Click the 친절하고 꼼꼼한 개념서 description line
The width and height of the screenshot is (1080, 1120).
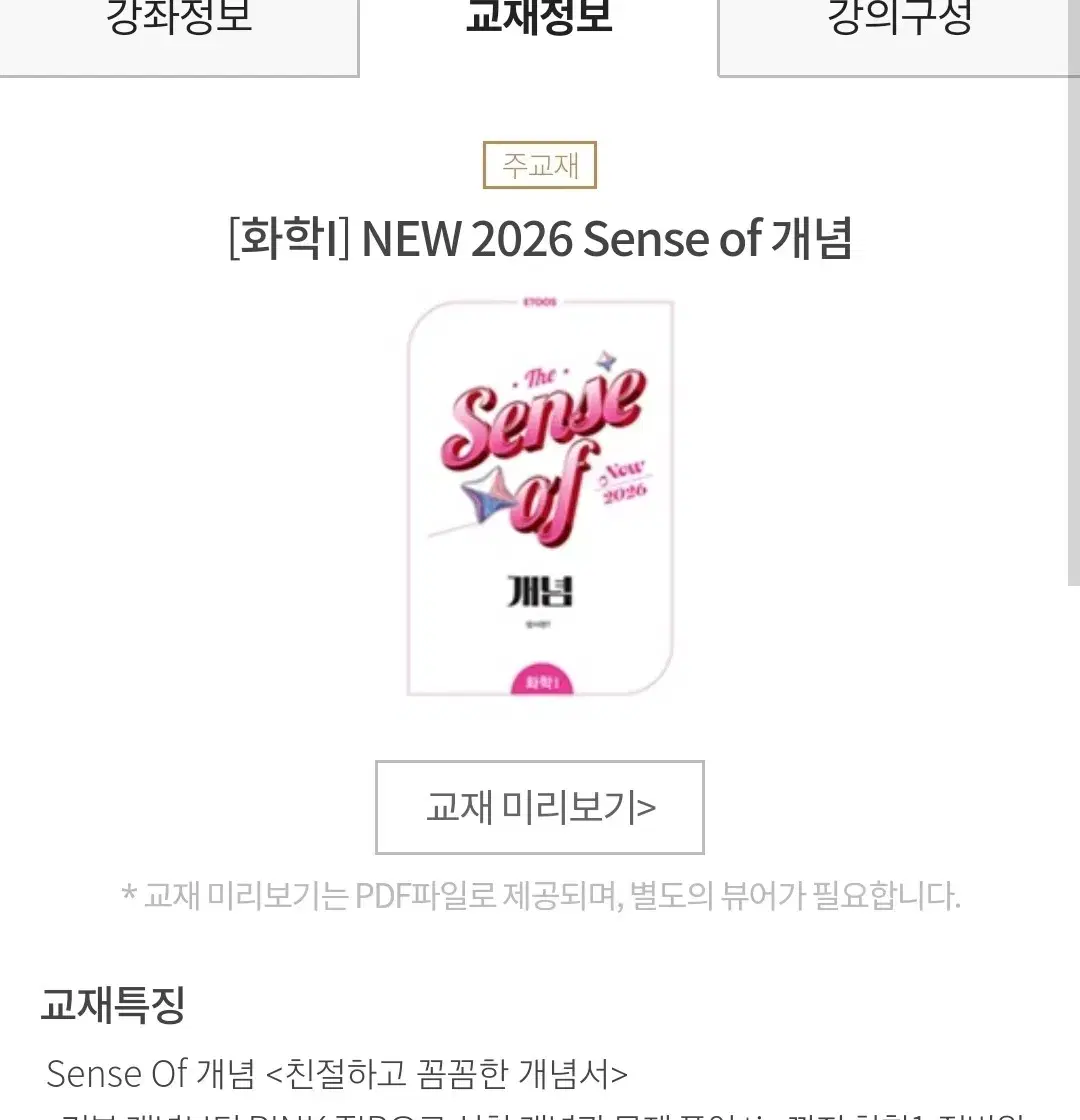point(337,1073)
